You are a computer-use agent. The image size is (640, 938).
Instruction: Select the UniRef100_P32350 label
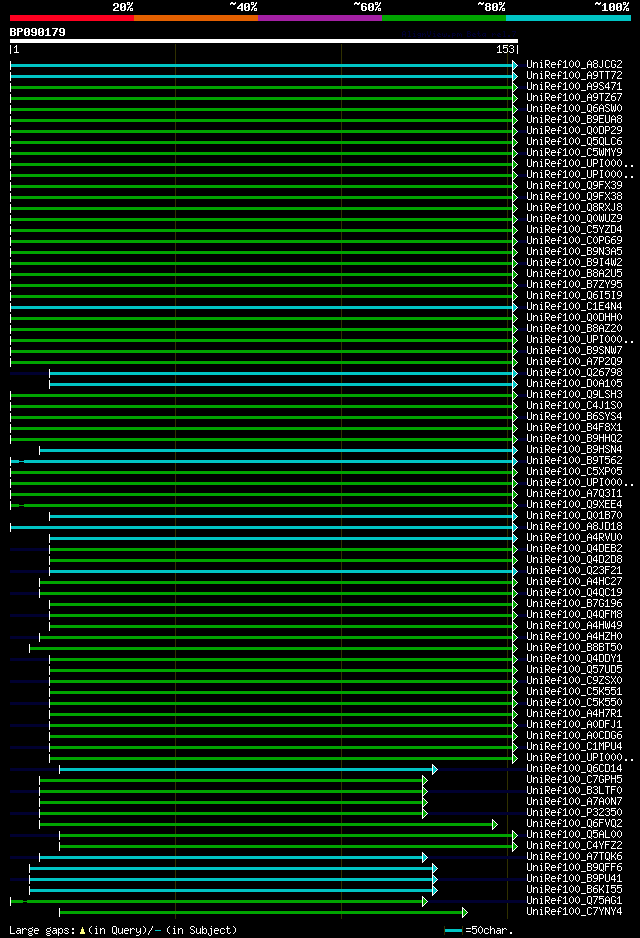(x=574, y=813)
